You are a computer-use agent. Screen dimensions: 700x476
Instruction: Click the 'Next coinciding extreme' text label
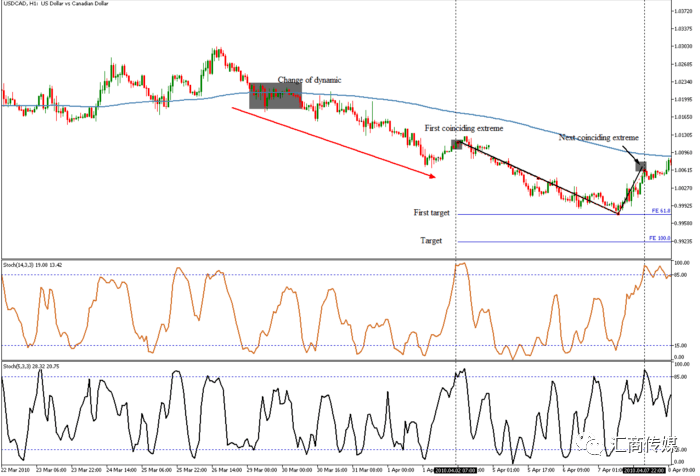click(599, 138)
